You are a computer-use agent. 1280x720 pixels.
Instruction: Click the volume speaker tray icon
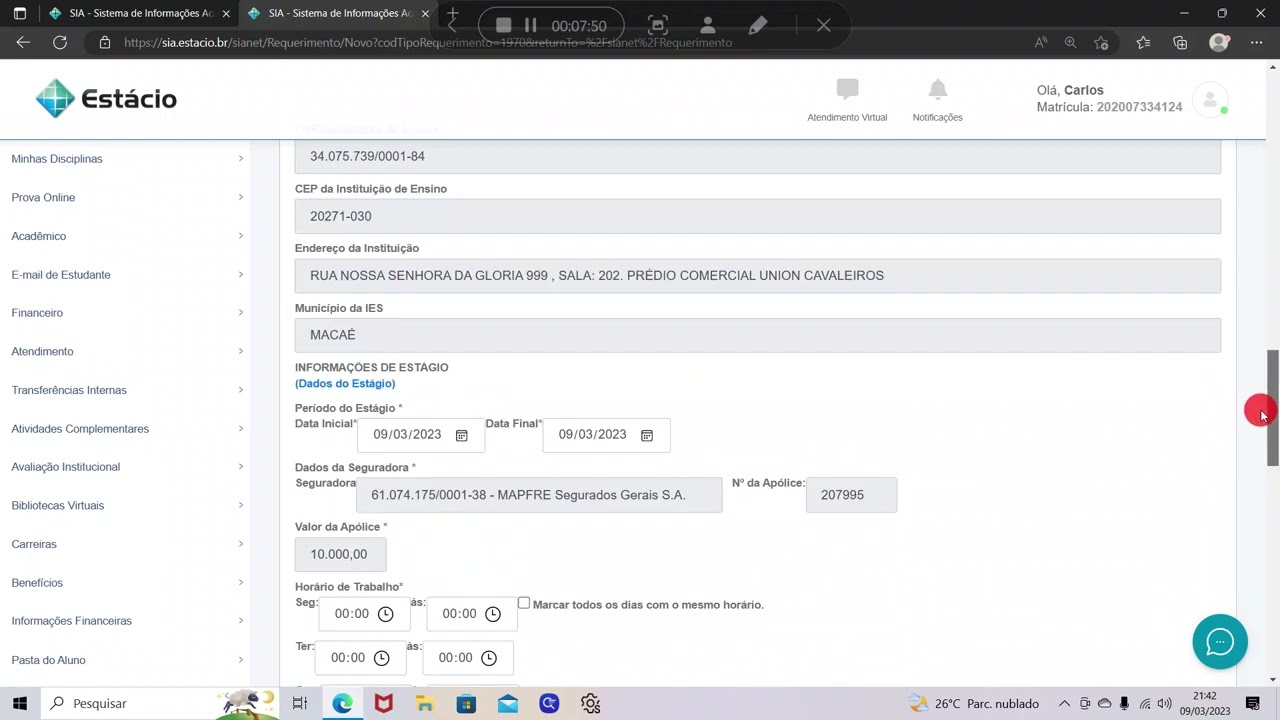tap(1164, 703)
